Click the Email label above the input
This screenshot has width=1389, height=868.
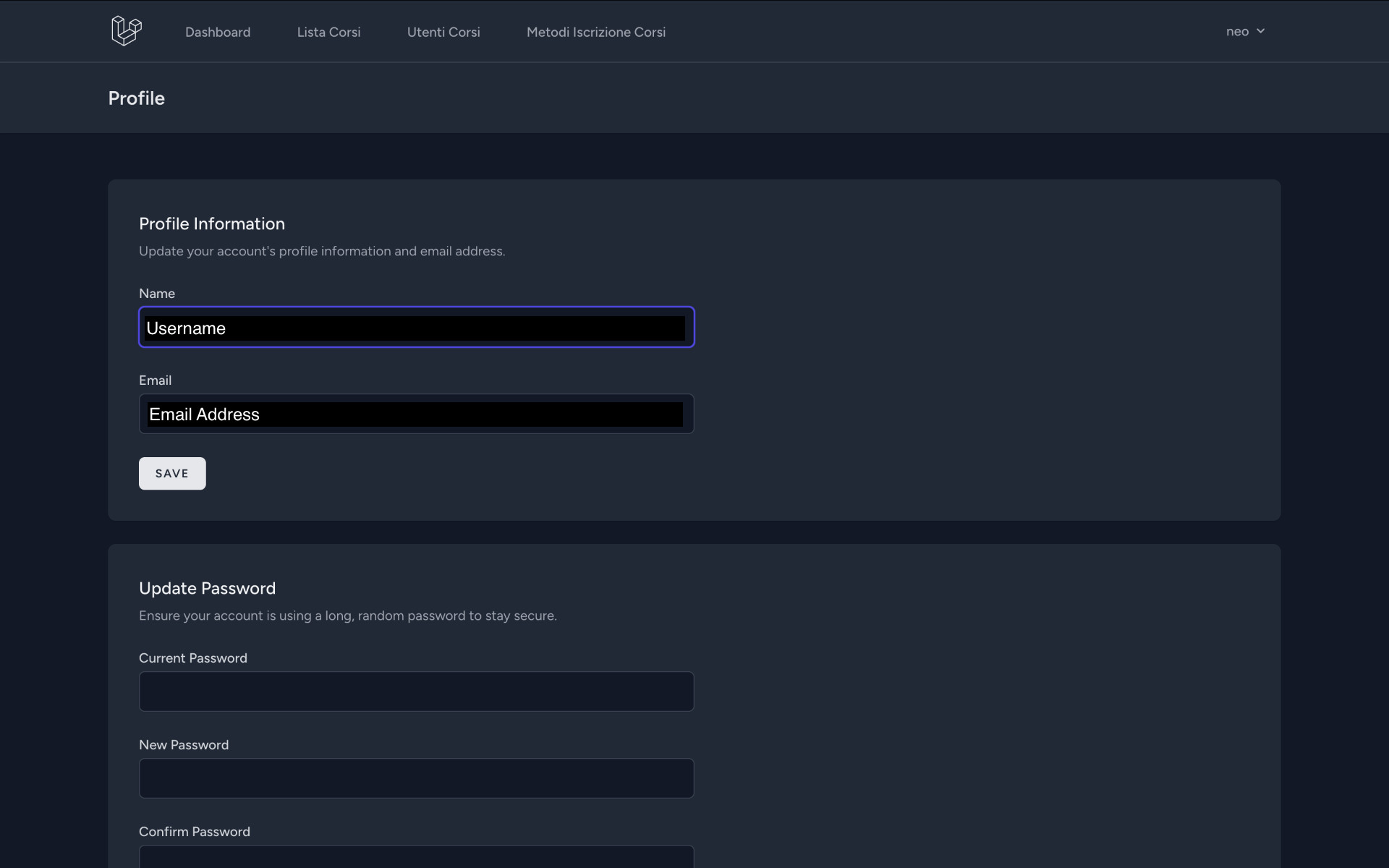[x=155, y=380]
